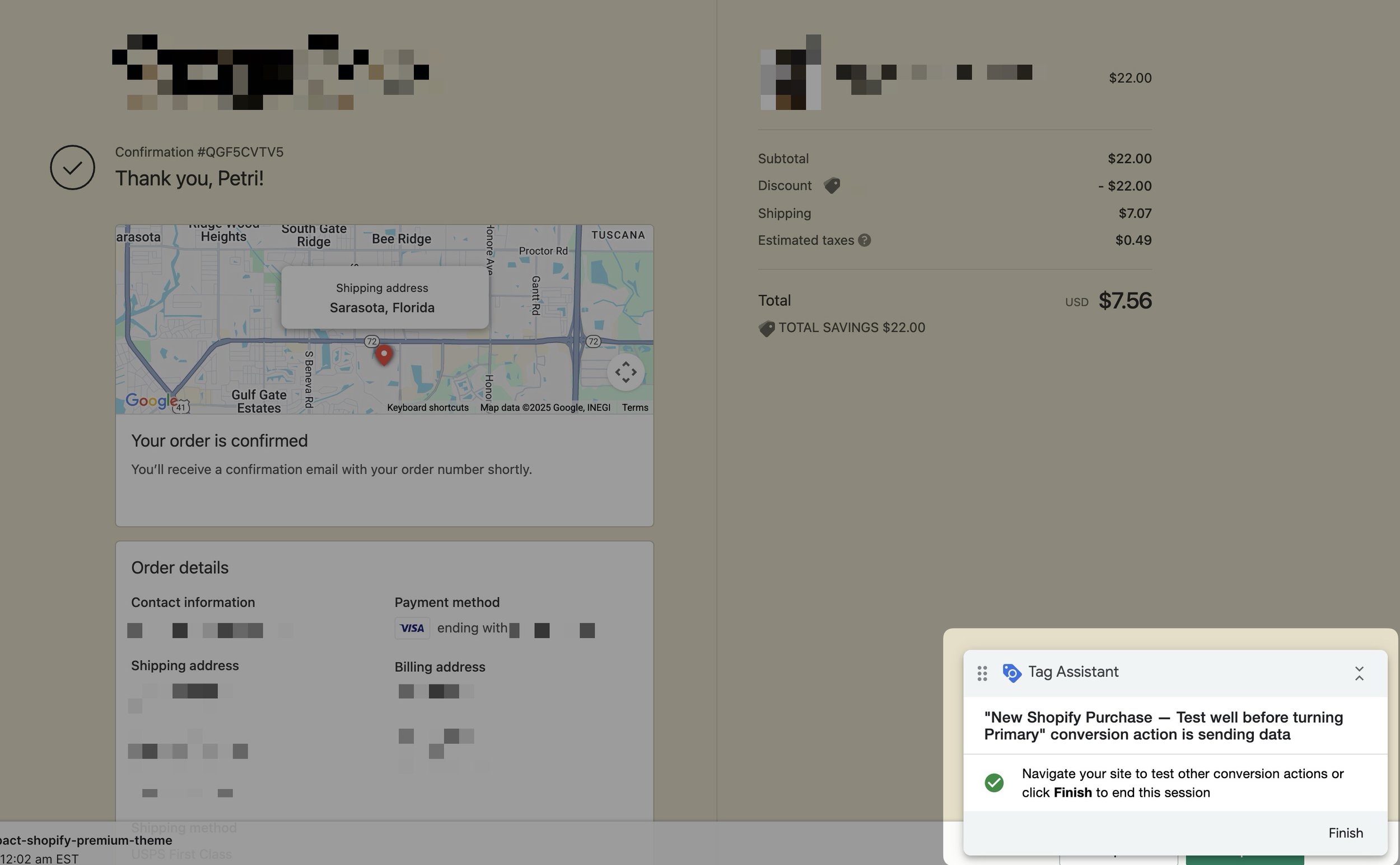
Task: Open the map Terms link
Action: [635, 407]
